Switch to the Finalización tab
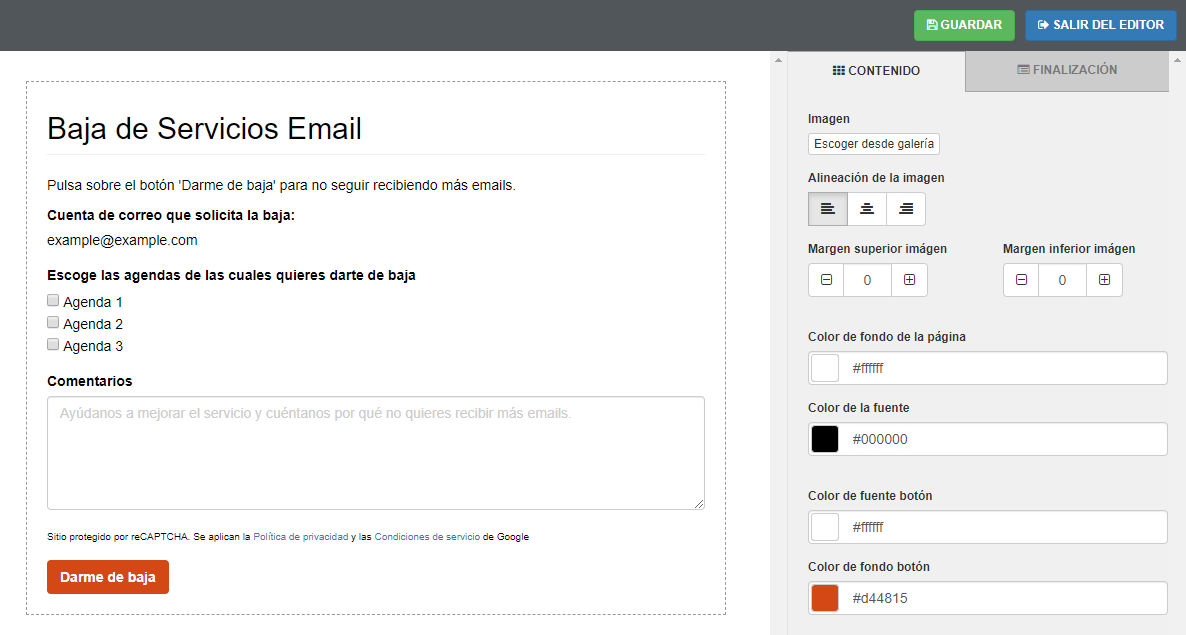This screenshot has height=635, width=1186. point(1067,70)
